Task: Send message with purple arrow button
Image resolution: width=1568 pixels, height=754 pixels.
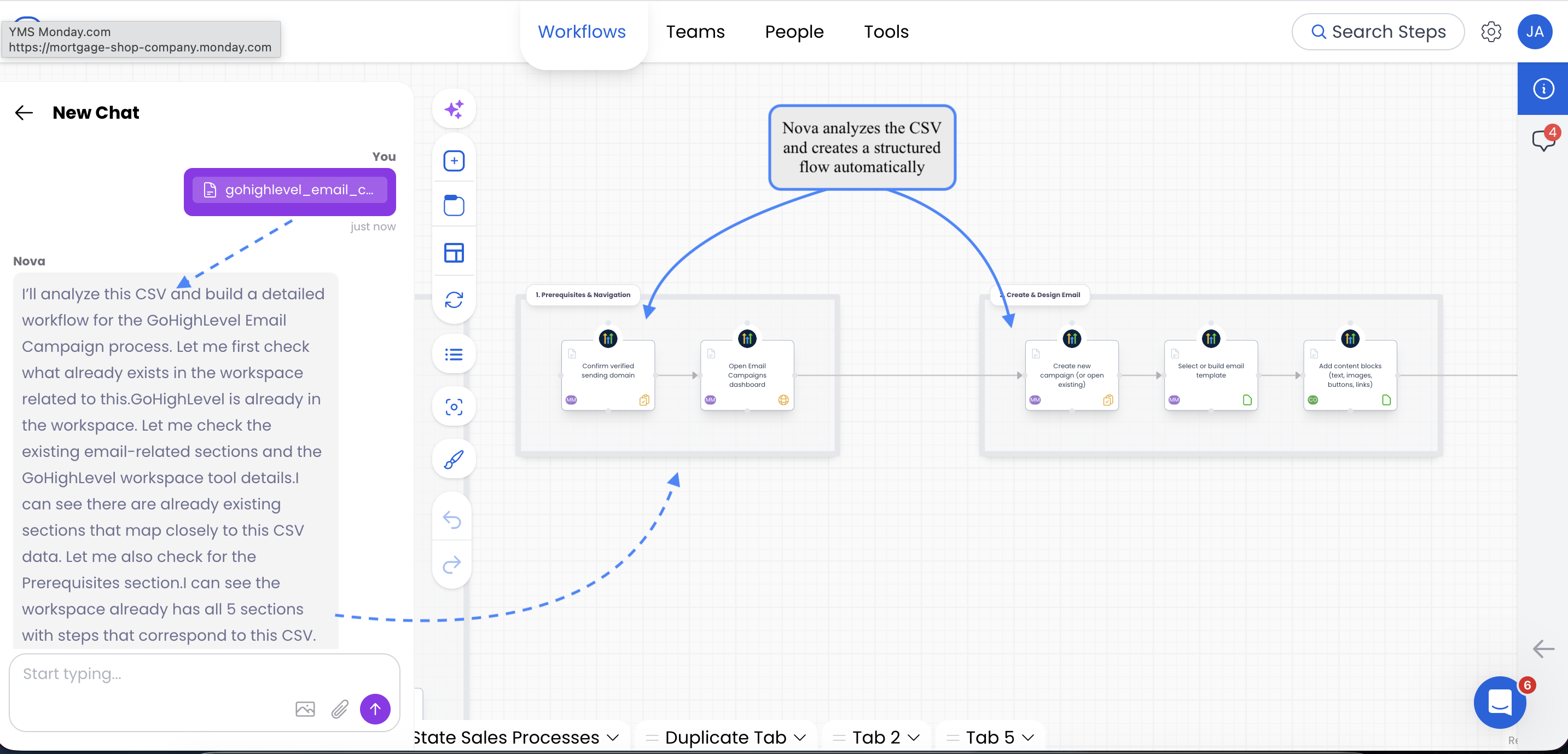Action: coord(375,709)
